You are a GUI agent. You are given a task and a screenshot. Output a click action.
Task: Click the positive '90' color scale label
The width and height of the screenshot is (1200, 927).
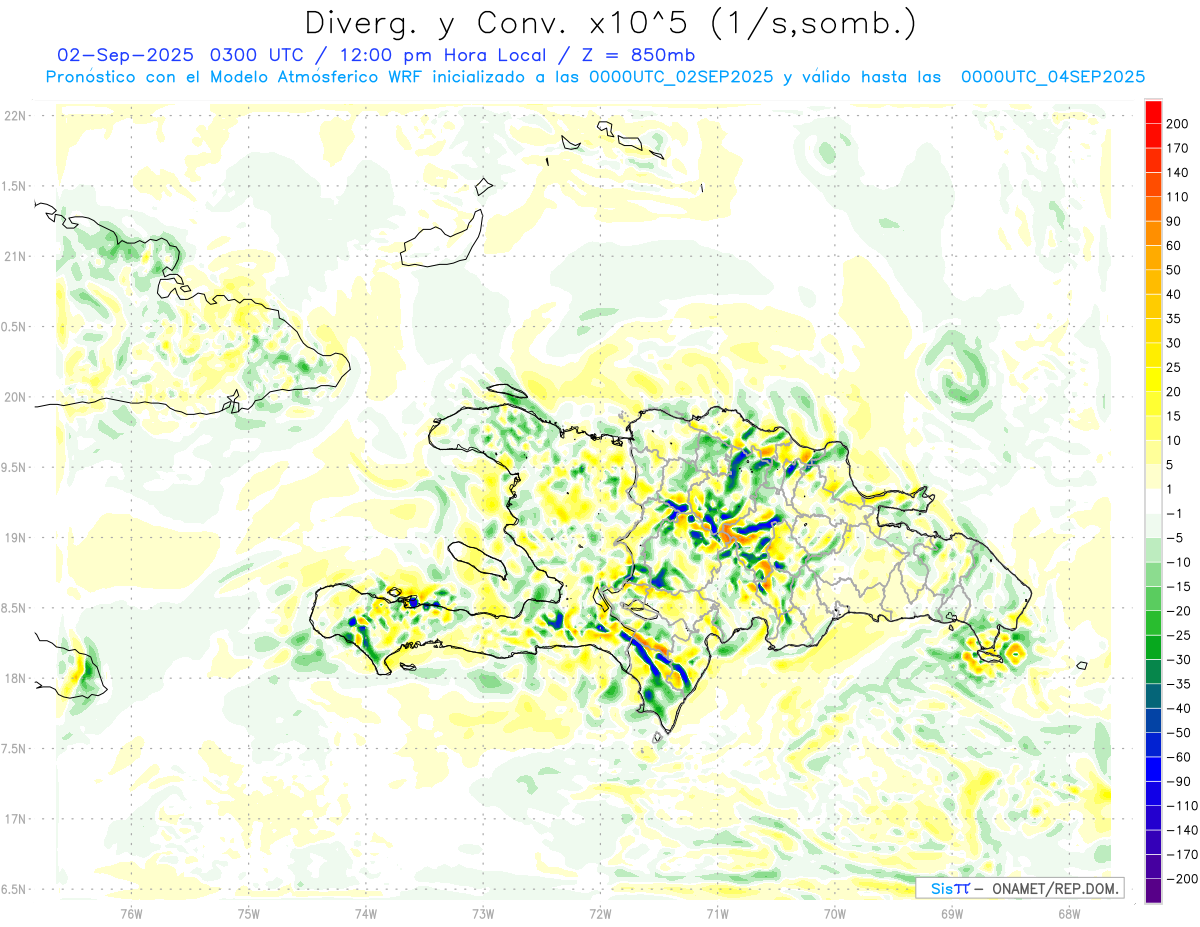pos(1174,221)
